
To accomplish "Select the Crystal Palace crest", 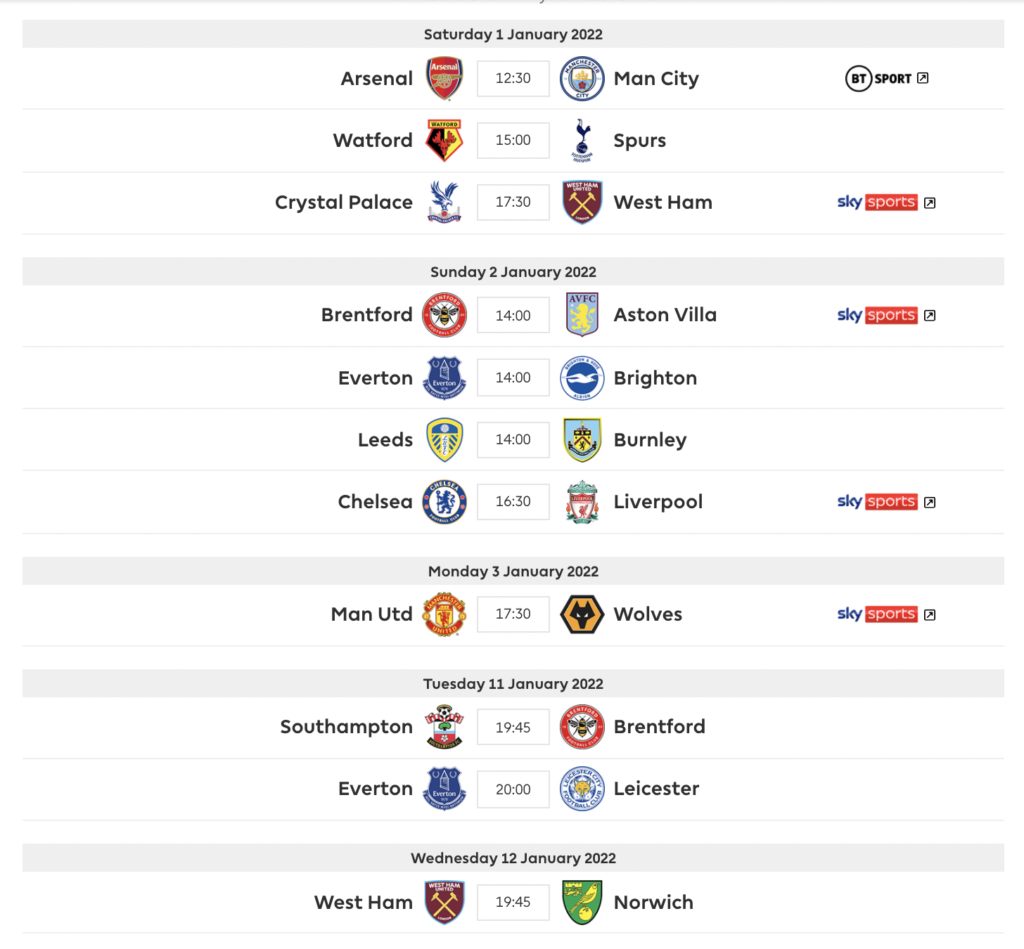I will [444, 202].
